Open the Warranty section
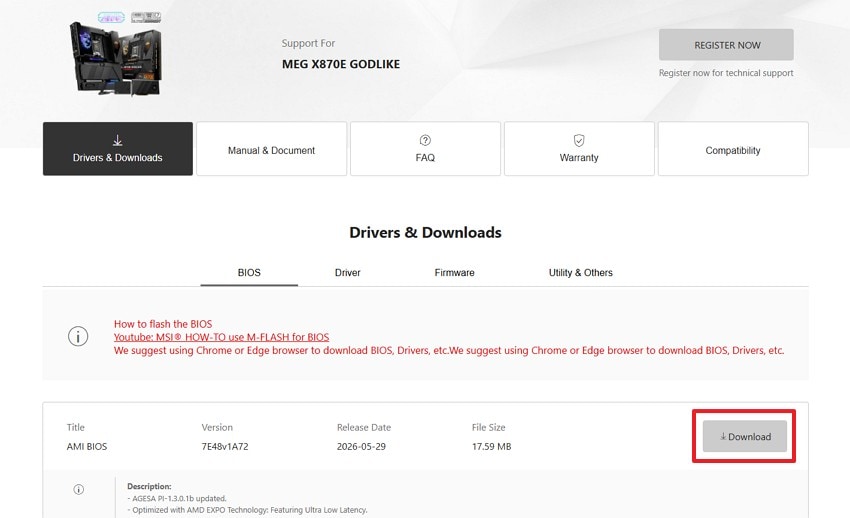Viewport: 850px width, 518px height. click(x=579, y=148)
